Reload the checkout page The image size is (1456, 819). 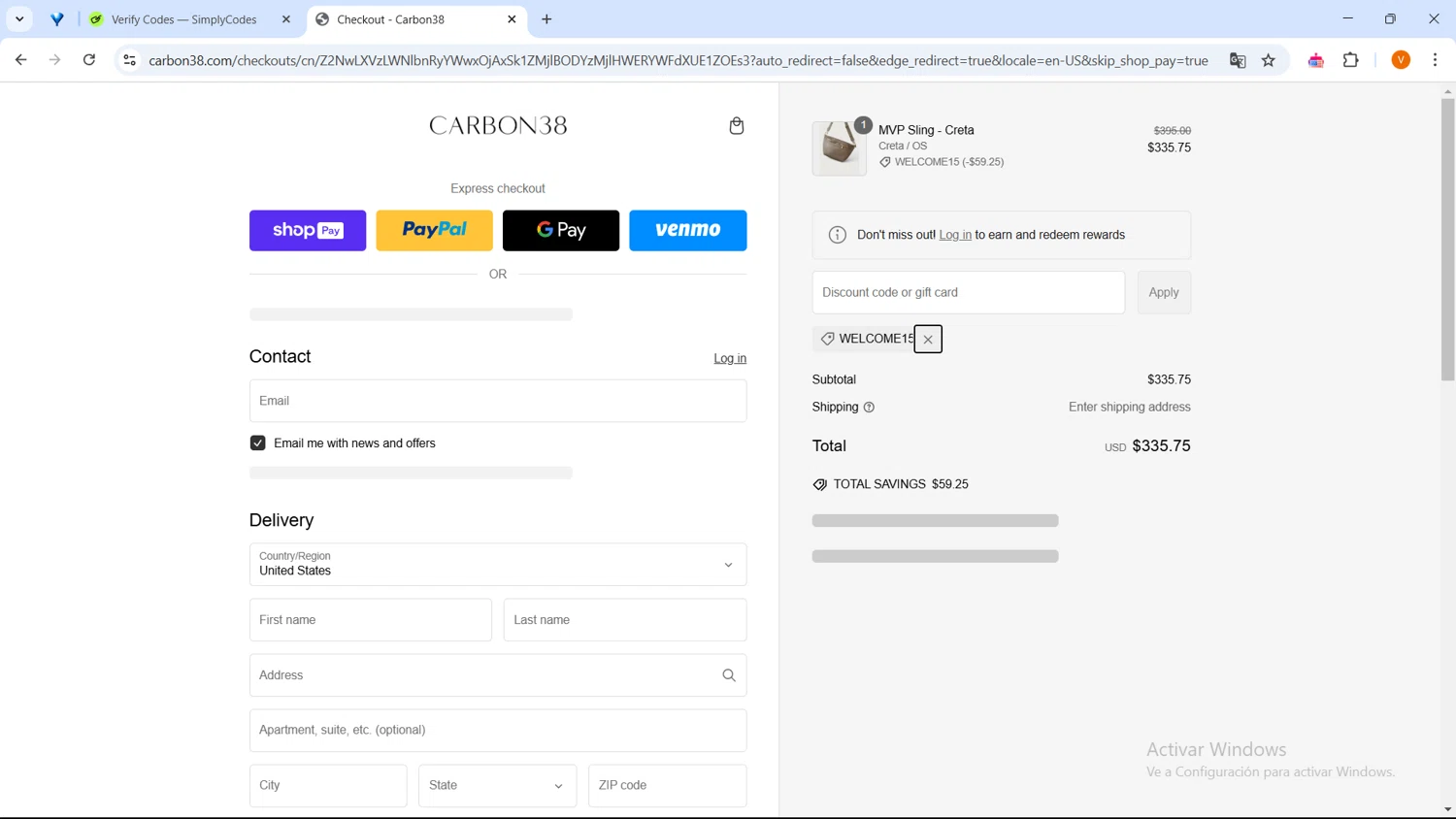[x=89, y=60]
